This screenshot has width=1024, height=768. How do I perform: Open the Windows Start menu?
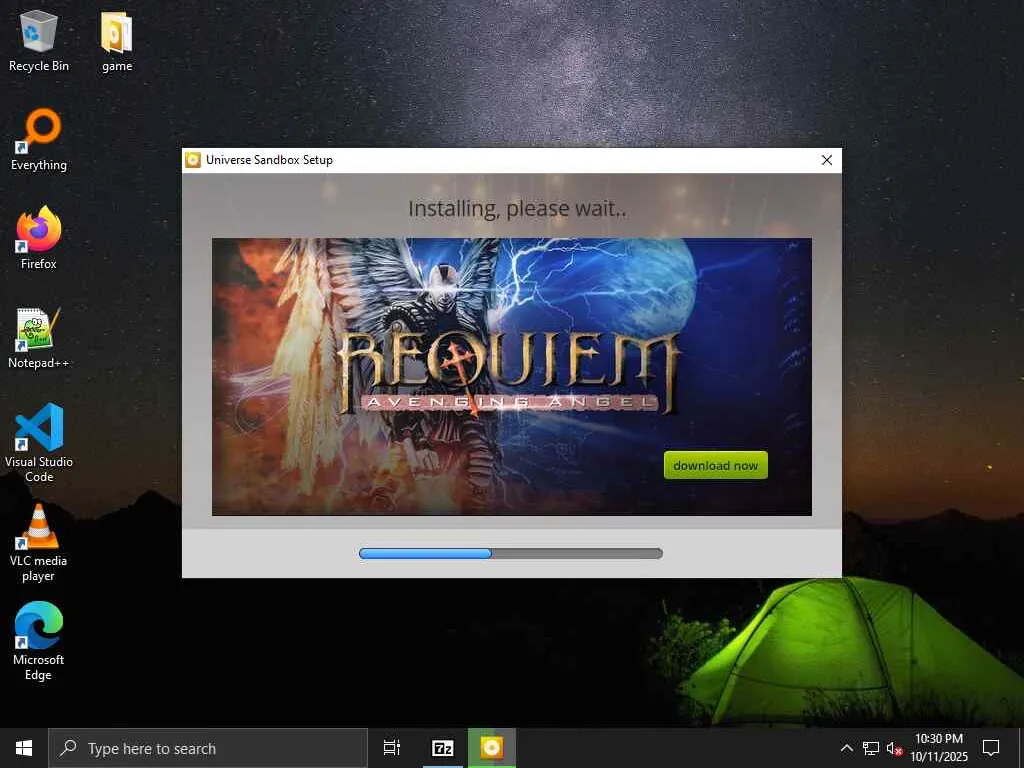pyautogui.click(x=24, y=748)
